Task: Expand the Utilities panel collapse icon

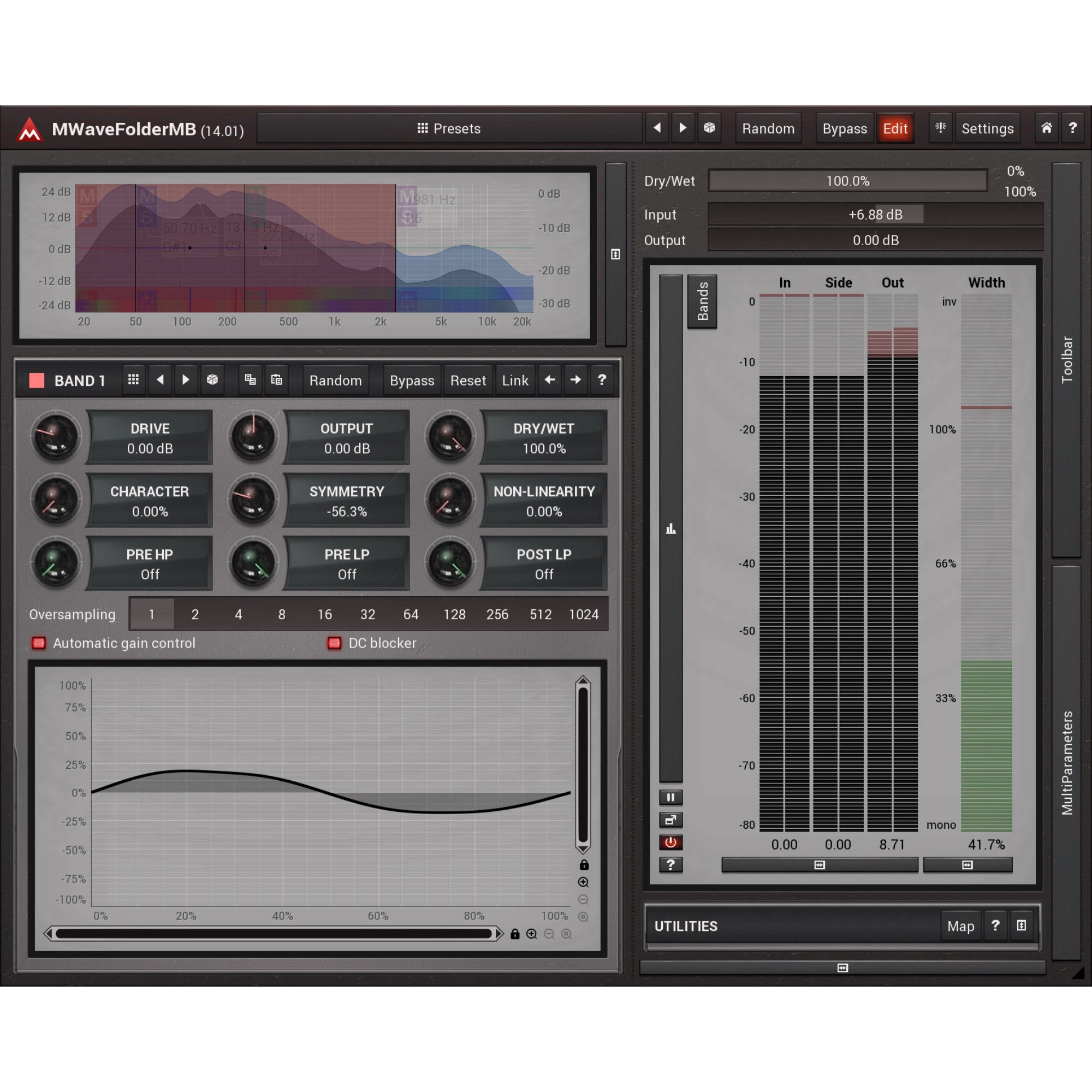Action: [x=1022, y=925]
